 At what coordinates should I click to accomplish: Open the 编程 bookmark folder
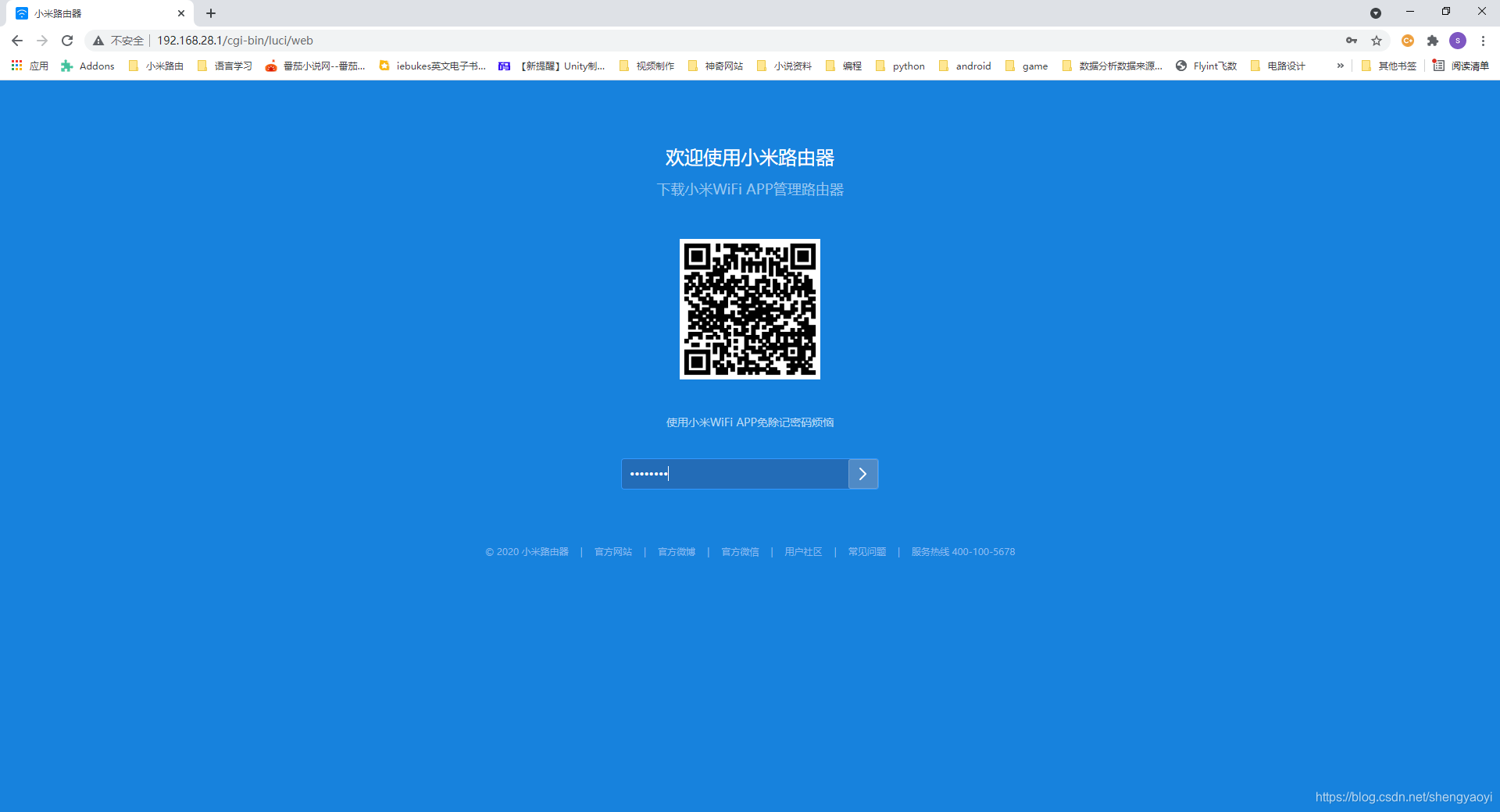coord(844,66)
